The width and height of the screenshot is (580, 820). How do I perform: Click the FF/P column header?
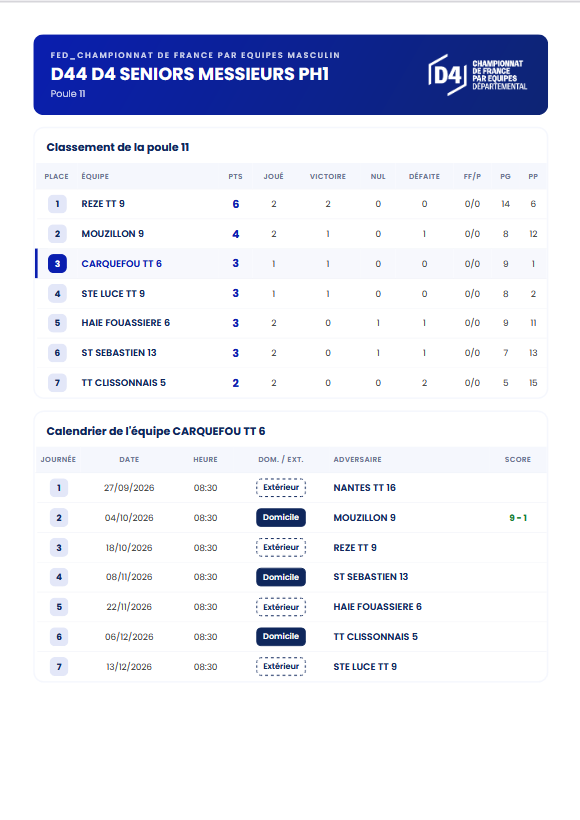(x=472, y=177)
